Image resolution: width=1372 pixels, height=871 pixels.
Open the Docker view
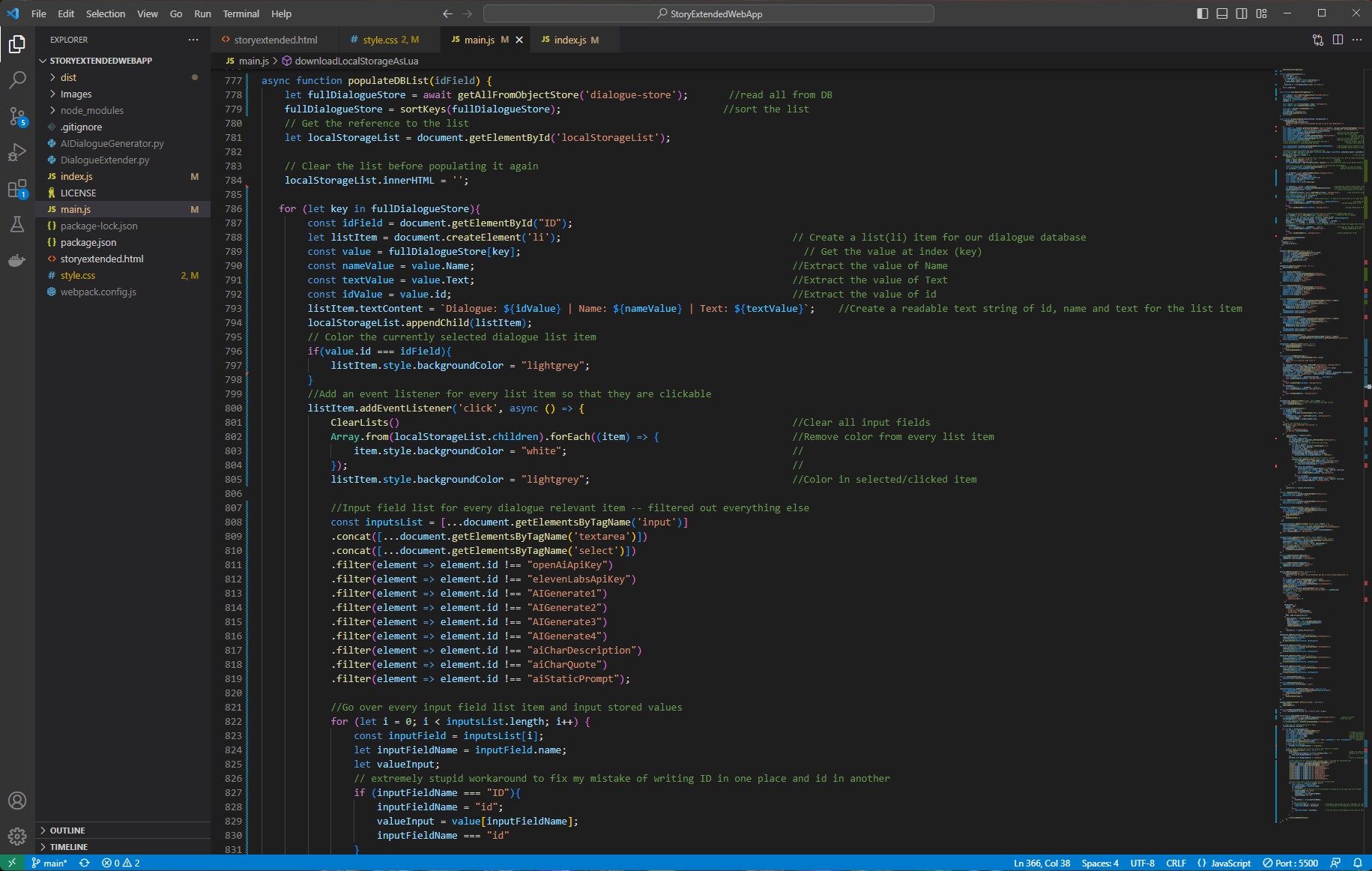point(17,261)
